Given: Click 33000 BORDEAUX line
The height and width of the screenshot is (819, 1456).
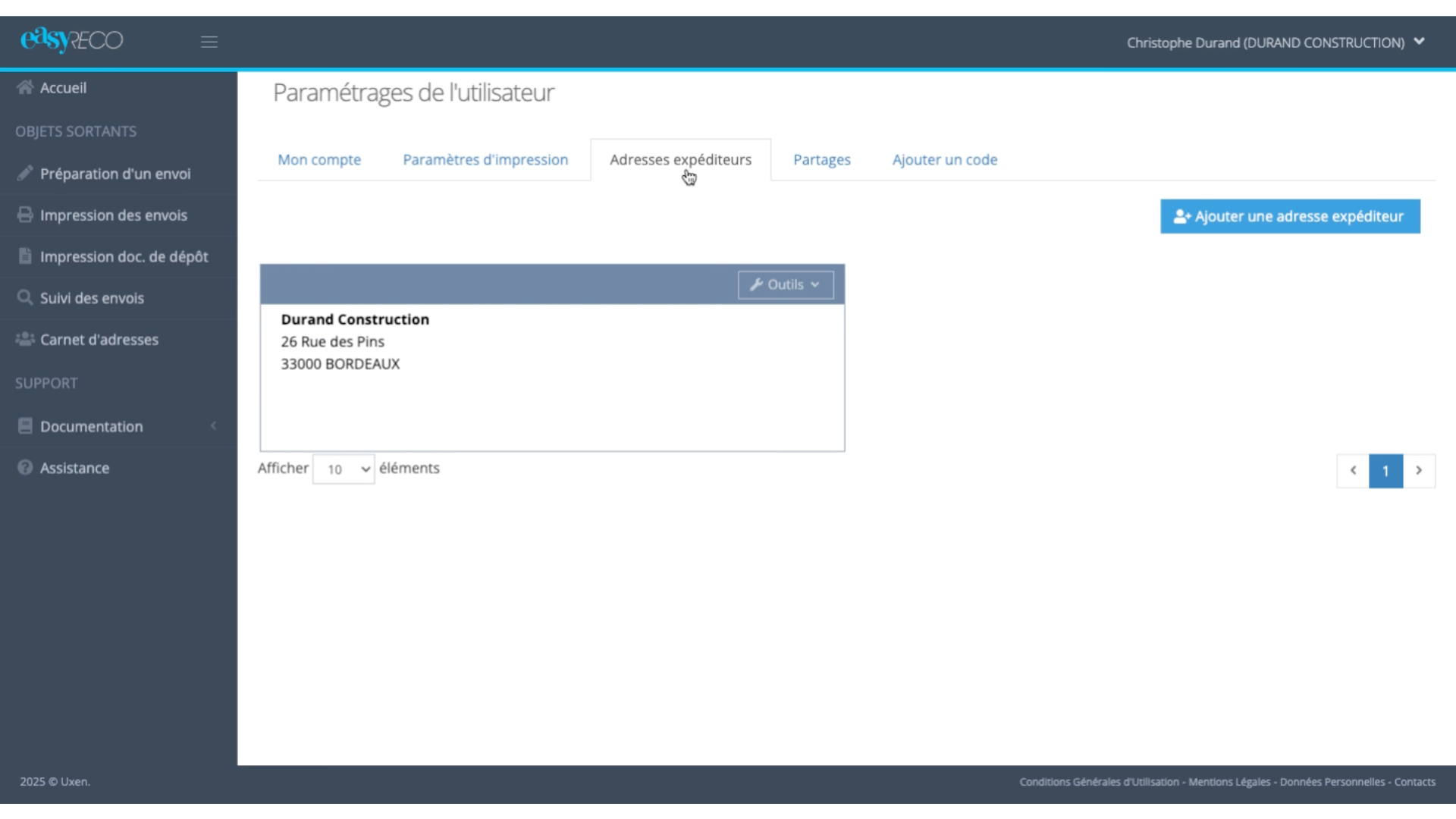Looking at the screenshot, I should click(340, 364).
